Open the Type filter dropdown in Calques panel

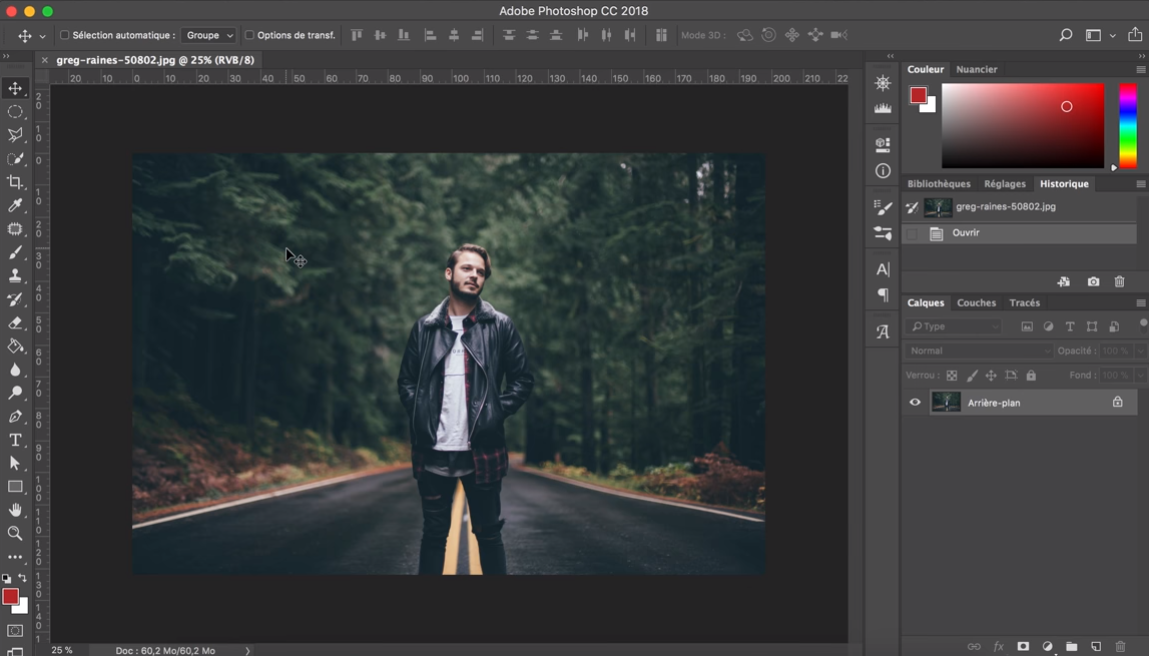(x=953, y=326)
